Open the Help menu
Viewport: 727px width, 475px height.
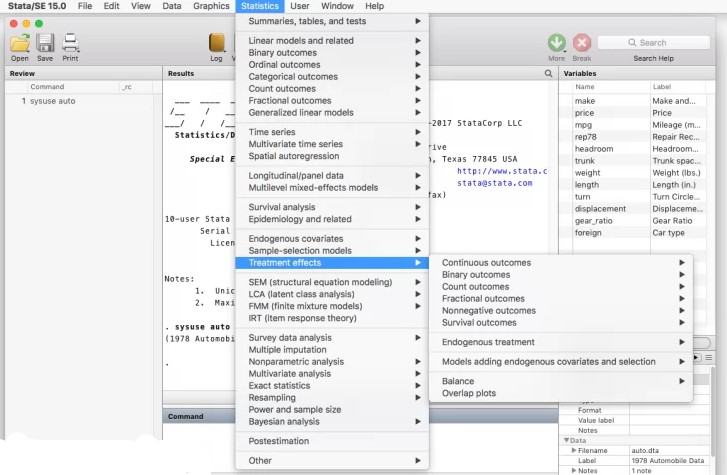pyautogui.click(x=374, y=6)
